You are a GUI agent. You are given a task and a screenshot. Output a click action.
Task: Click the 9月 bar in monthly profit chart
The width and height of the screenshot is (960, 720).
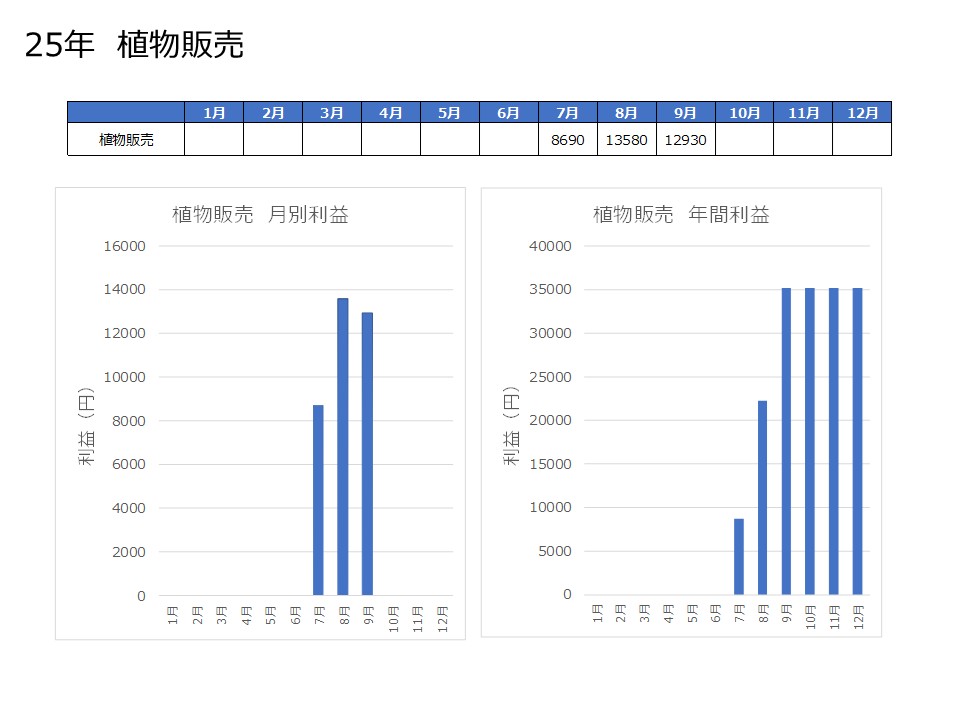click(x=367, y=454)
